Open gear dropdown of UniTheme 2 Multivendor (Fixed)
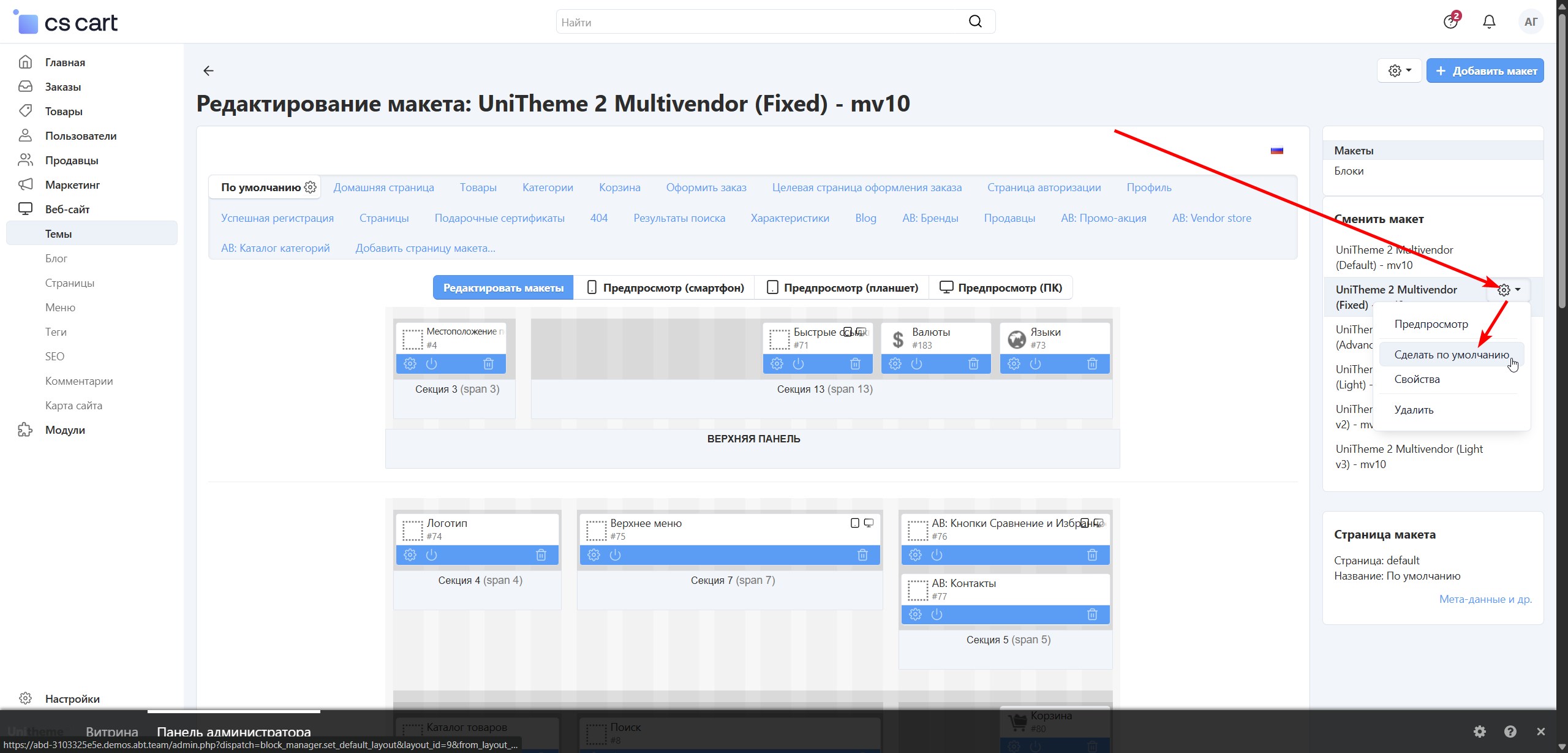 coord(1509,290)
